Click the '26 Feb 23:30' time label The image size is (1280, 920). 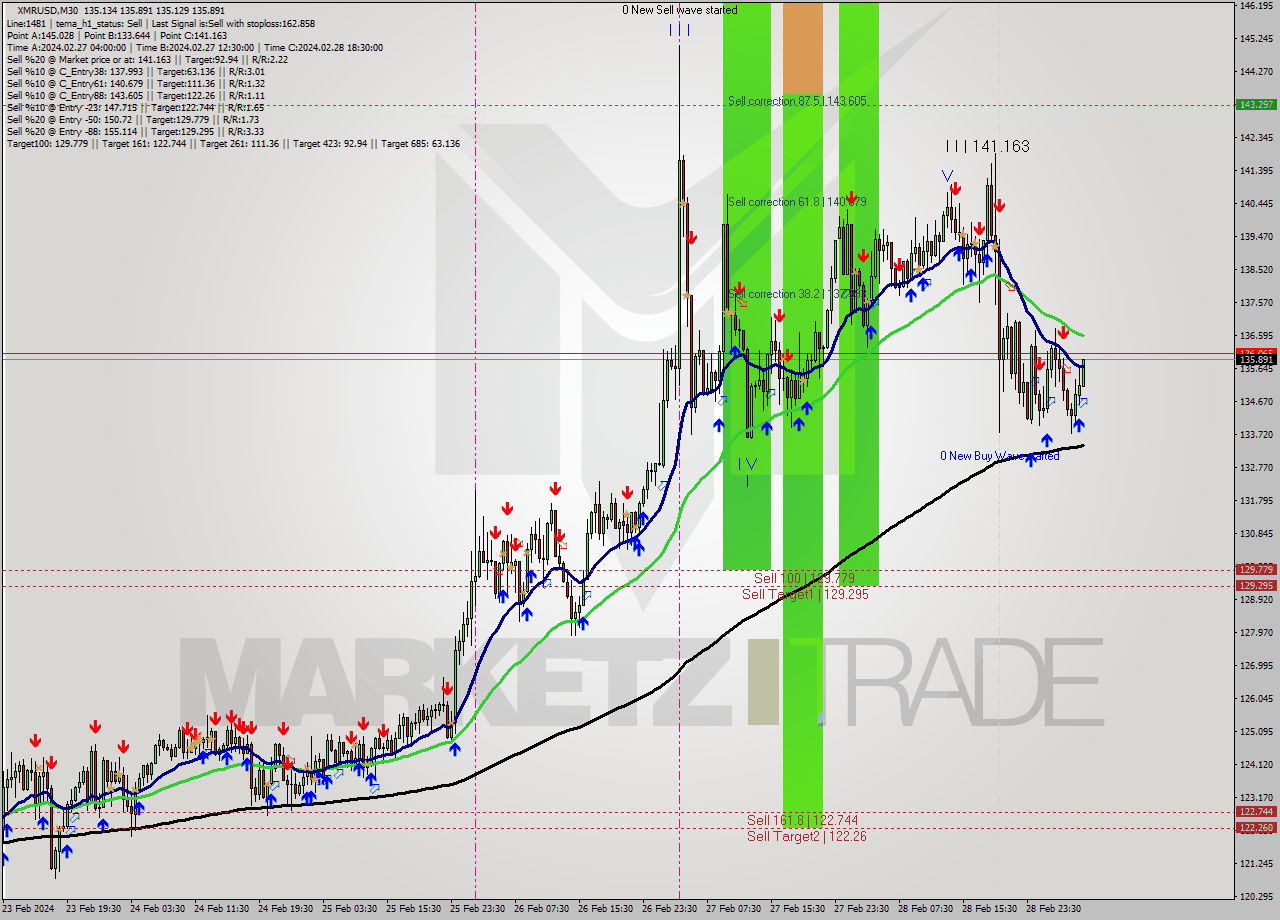click(x=671, y=909)
